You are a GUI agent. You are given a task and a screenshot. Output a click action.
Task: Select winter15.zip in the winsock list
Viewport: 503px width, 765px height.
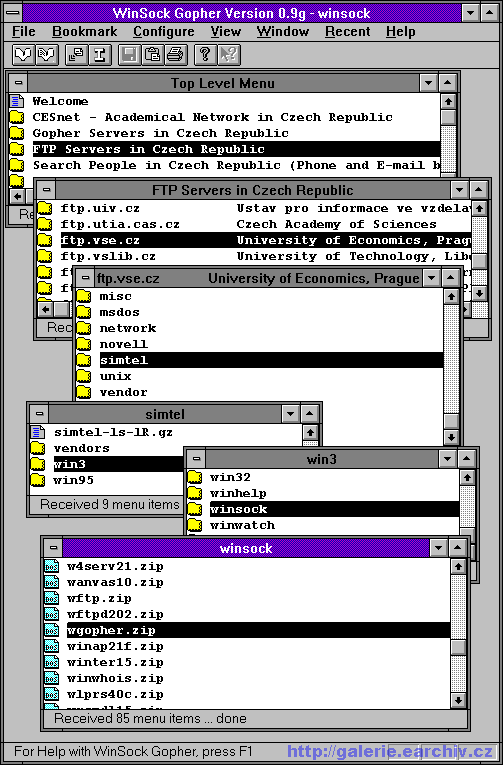tap(115, 663)
